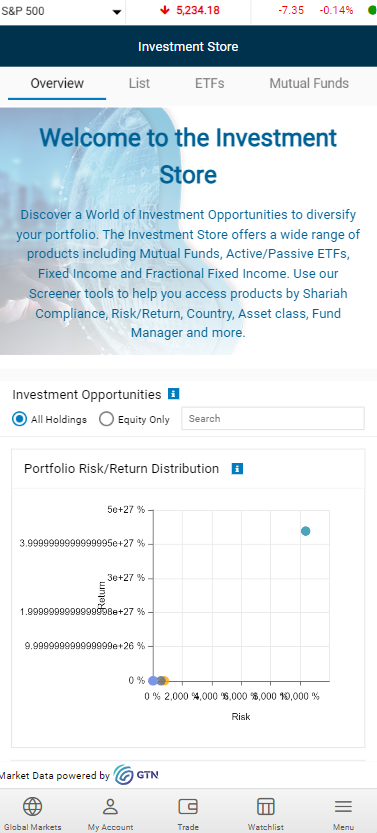Click the 5,234.18 index price
The height and width of the screenshot is (833, 377).
click(x=198, y=10)
